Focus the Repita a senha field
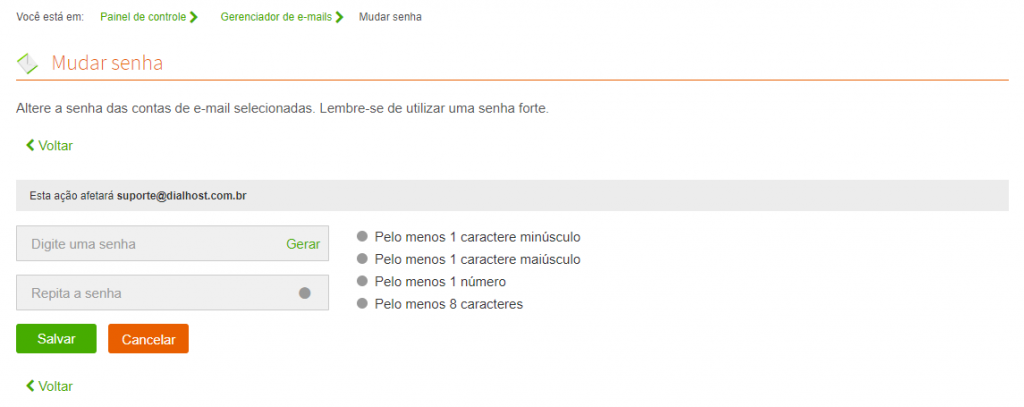Viewport: 1024px width, 407px height. [172, 293]
